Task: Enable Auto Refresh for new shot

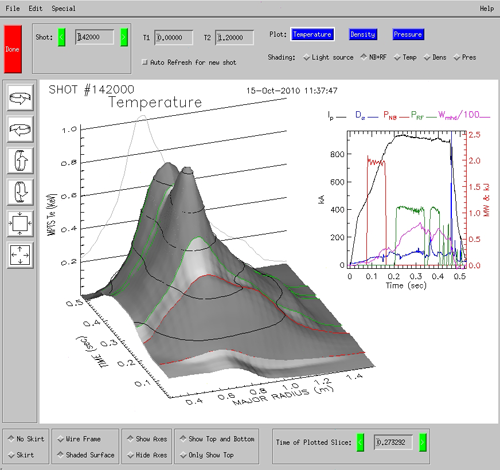Action: click(189, 62)
